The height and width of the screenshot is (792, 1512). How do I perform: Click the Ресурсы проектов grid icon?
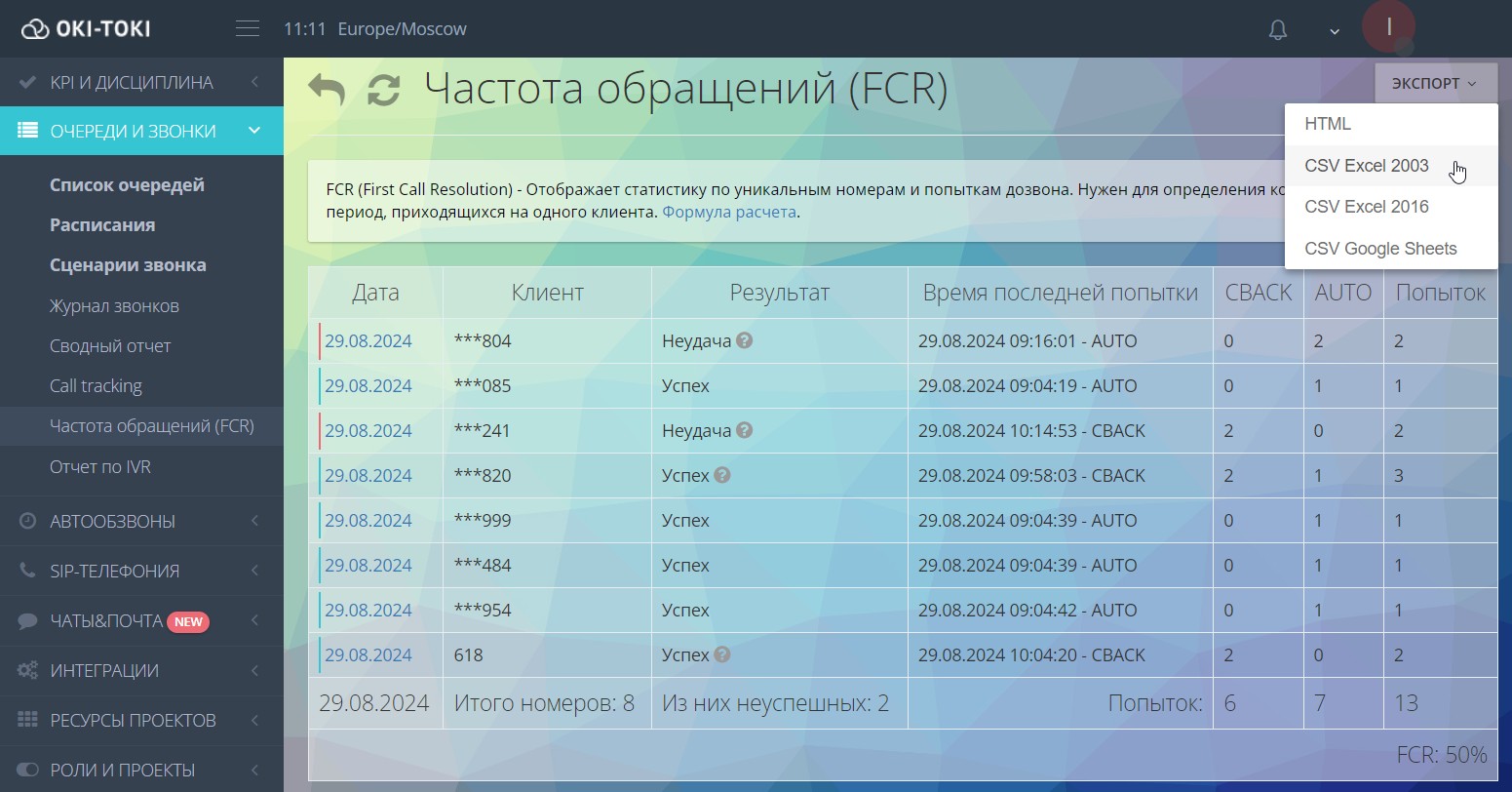point(28,720)
